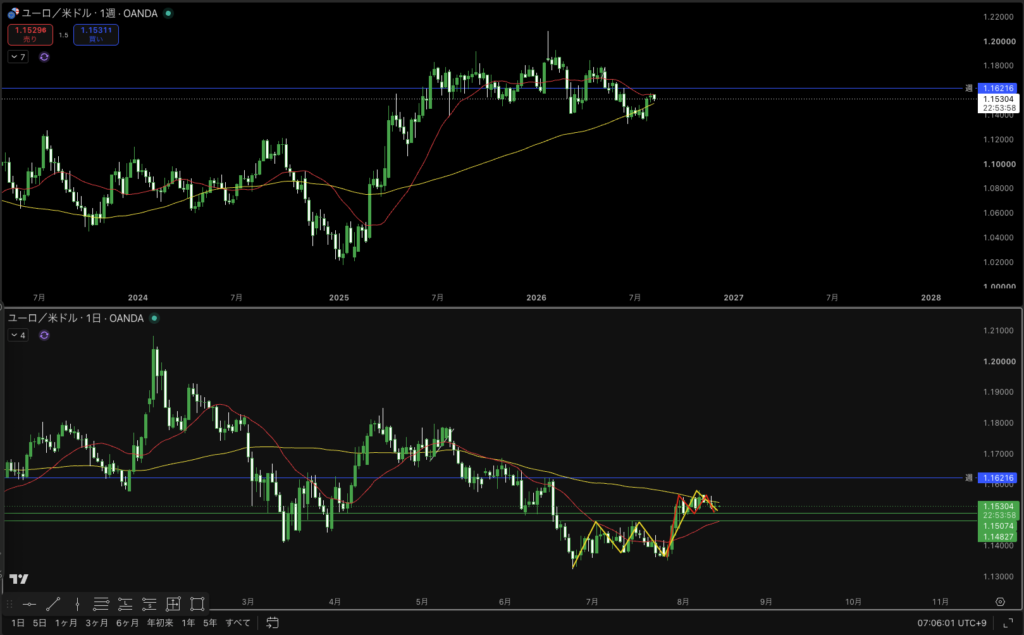The height and width of the screenshot is (635, 1024).
Task: Click the 8月 label on daily time axis
Action: pos(682,602)
